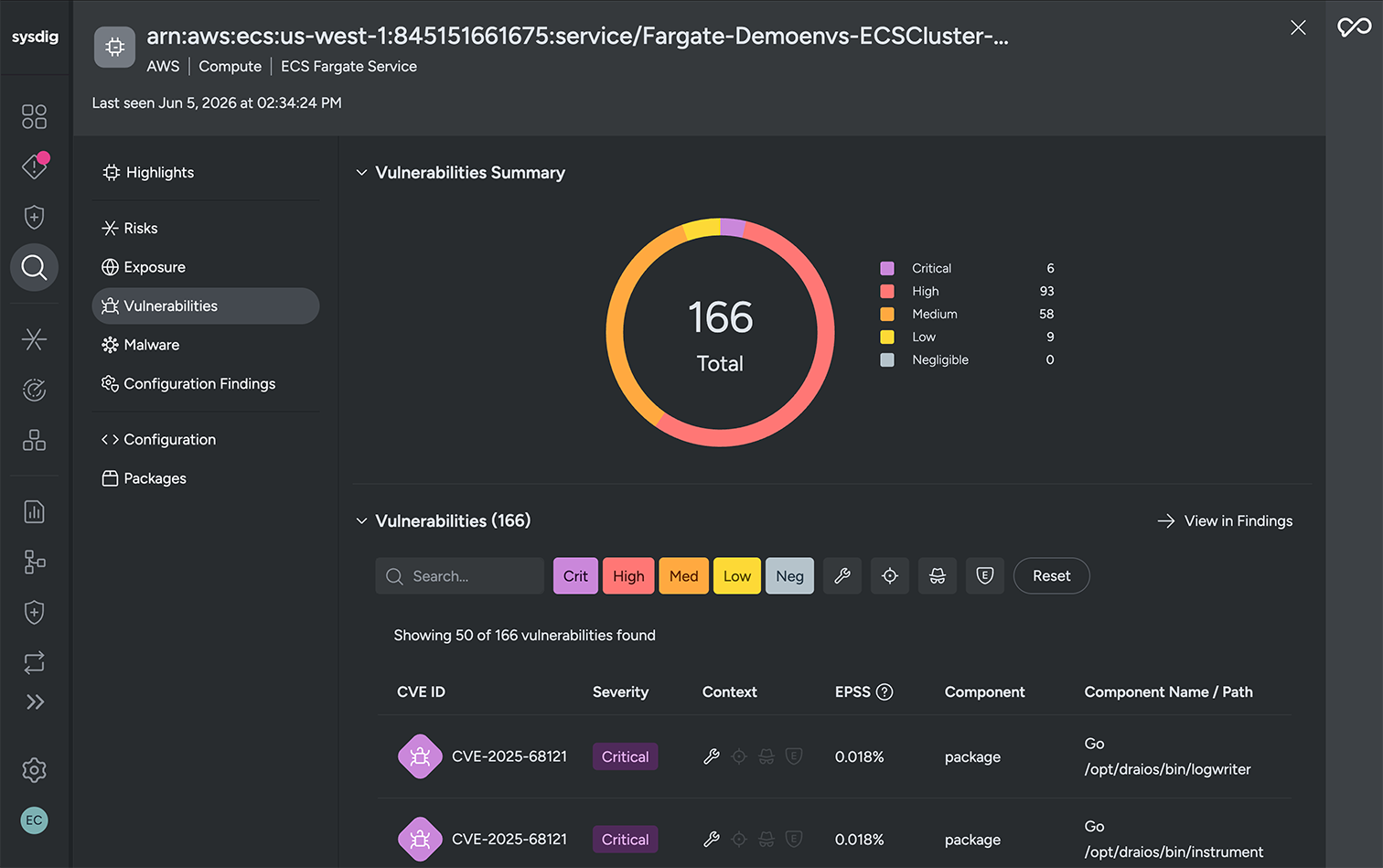This screenshot has height=868, width=1383.
Task: Sort by CVE ID column header
Action: click(x=421, y=691)
